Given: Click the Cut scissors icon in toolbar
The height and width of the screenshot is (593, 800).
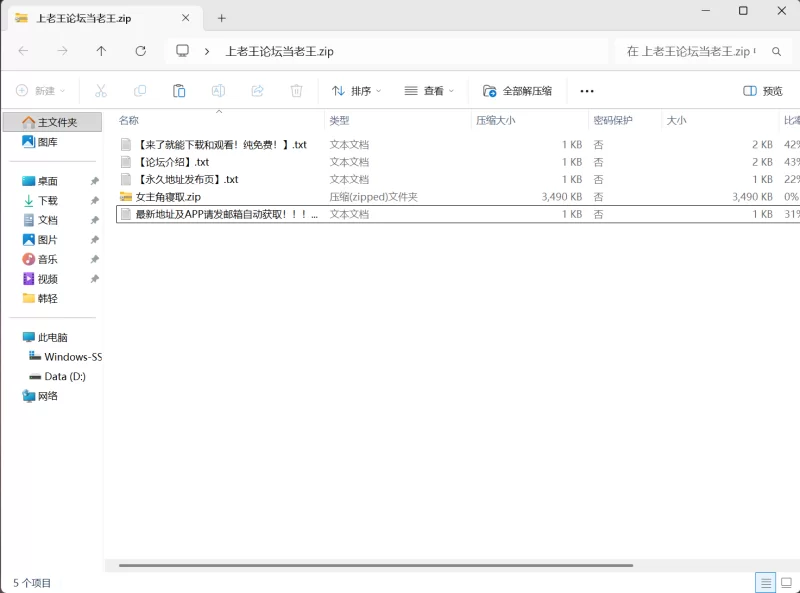Looking at the screenshot, I should coord(101,91).
